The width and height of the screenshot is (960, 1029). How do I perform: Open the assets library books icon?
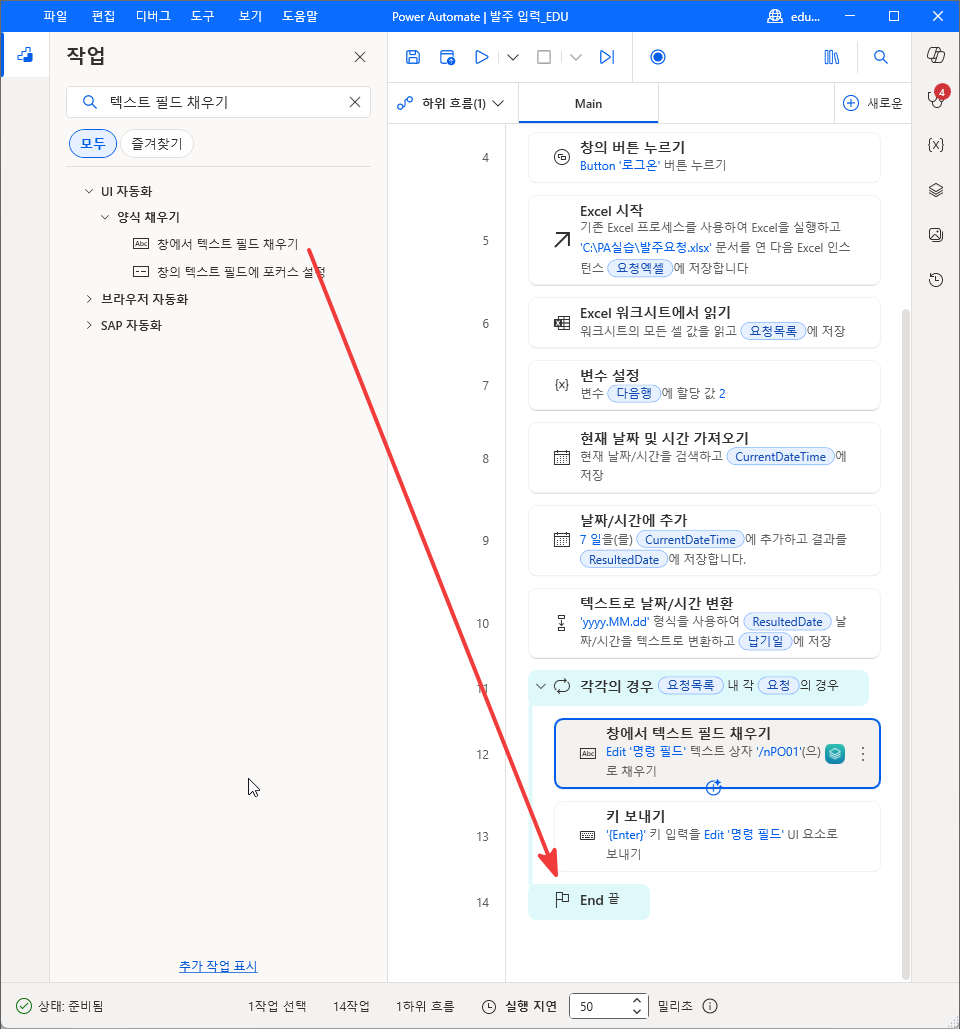pos(831,57)
